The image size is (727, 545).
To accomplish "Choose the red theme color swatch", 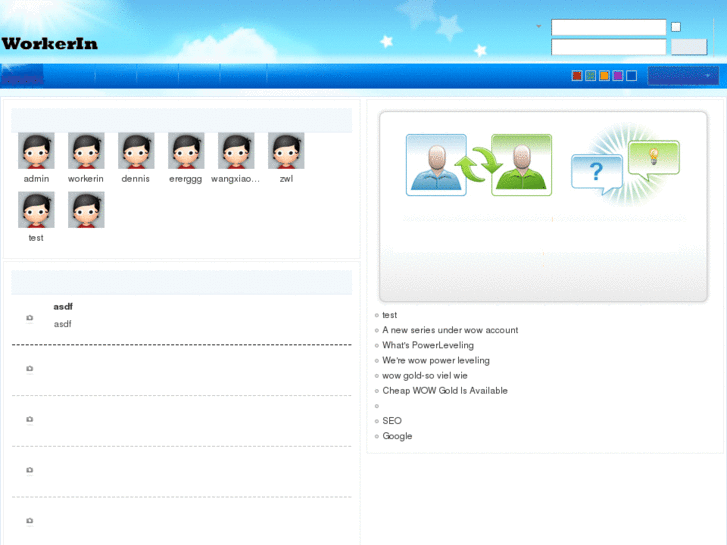I will click(x=577, y=76).
